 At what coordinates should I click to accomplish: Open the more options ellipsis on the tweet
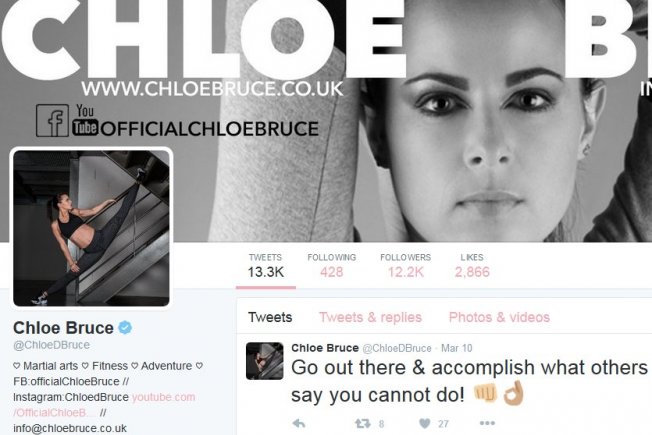[x=487, y=423]
